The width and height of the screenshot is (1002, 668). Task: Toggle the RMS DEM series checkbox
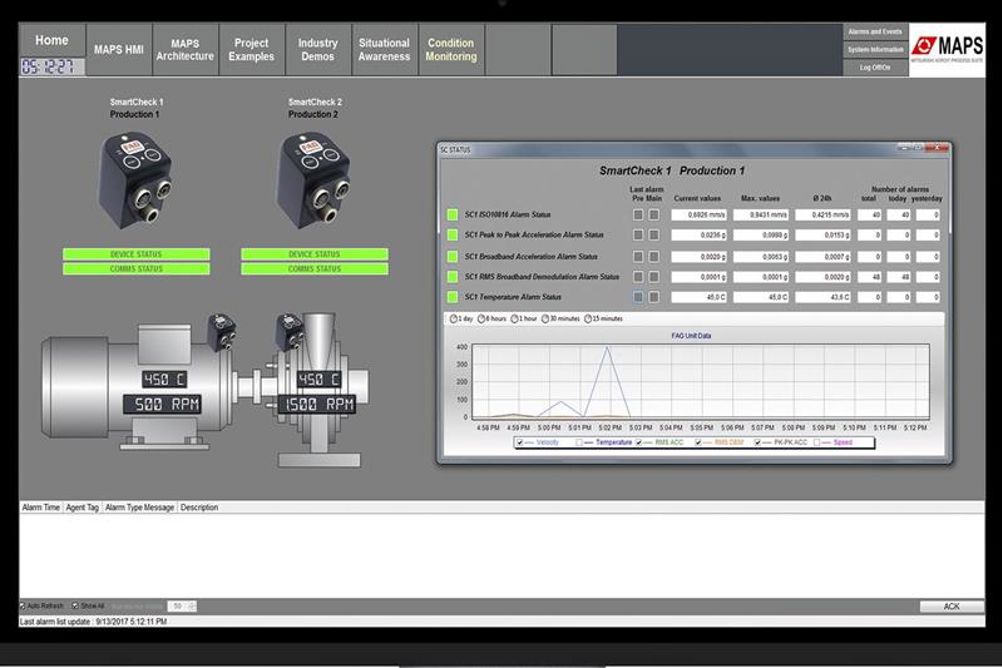698,442
